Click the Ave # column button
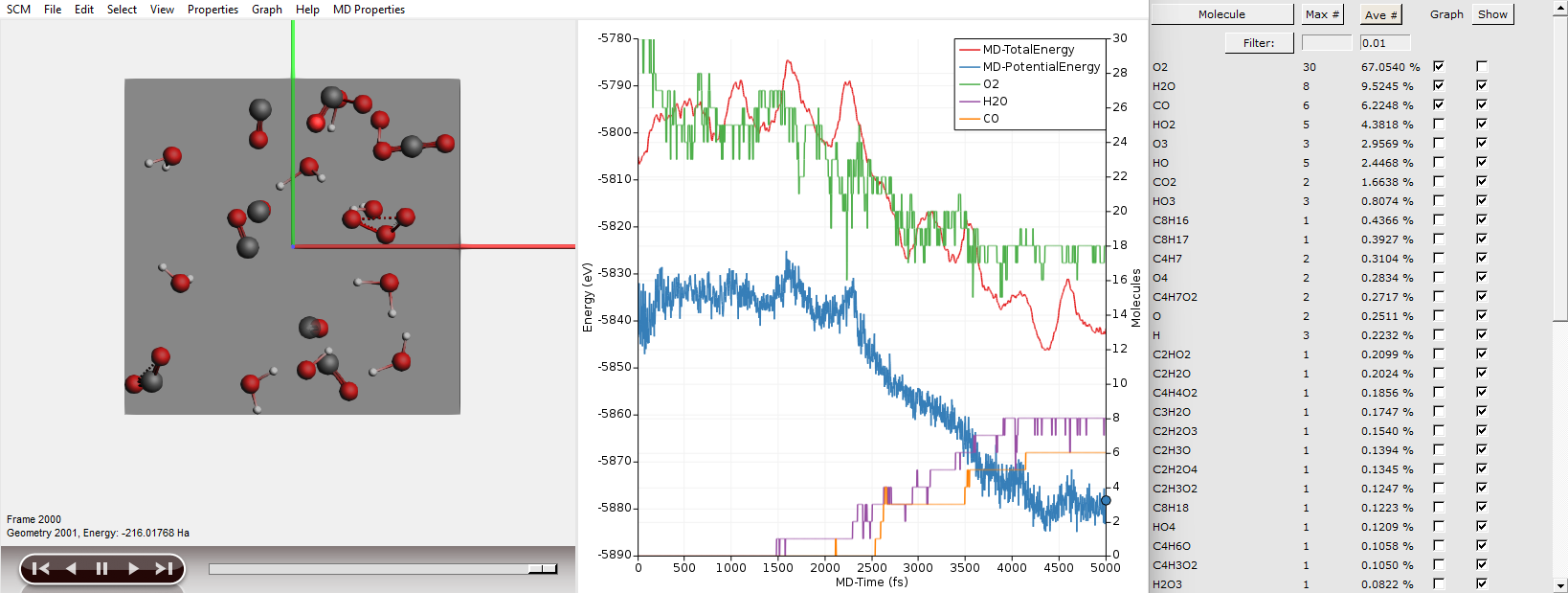This screenshot has width=1568, height=593. tap(1380, 14)
